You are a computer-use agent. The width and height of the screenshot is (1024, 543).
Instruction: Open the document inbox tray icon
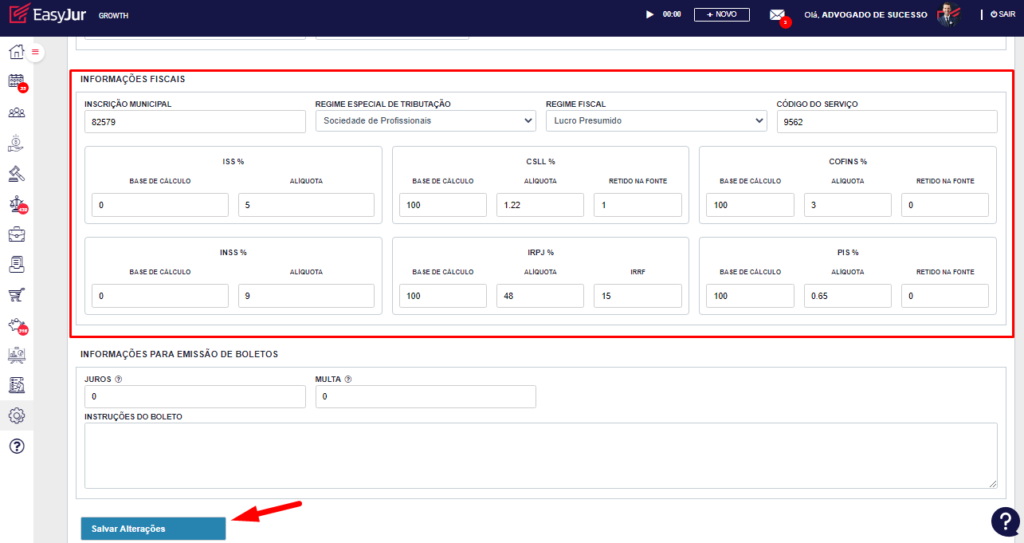tap(16, 265)
